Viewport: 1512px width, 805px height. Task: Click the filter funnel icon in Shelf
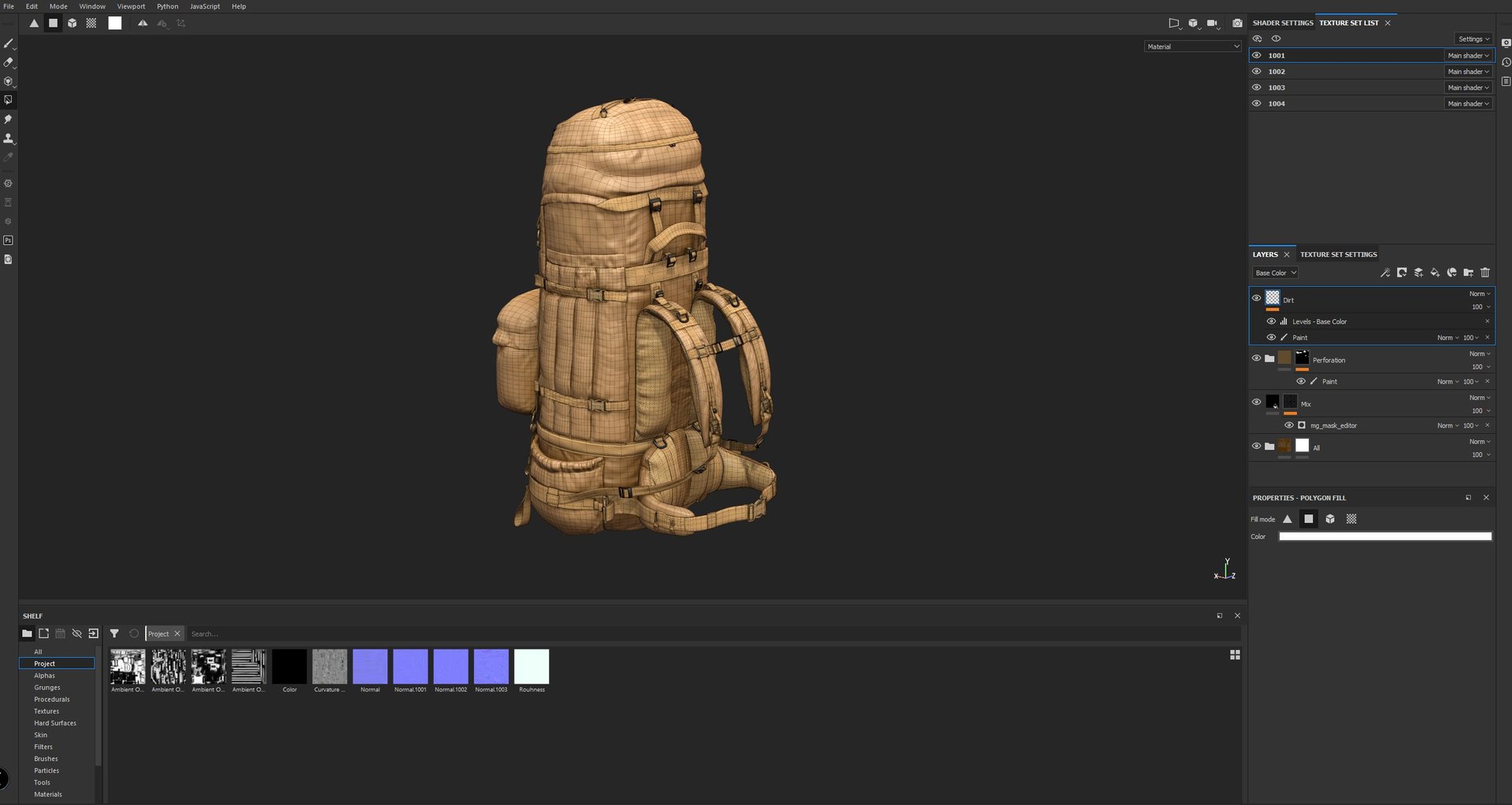(x=114, y=633)
